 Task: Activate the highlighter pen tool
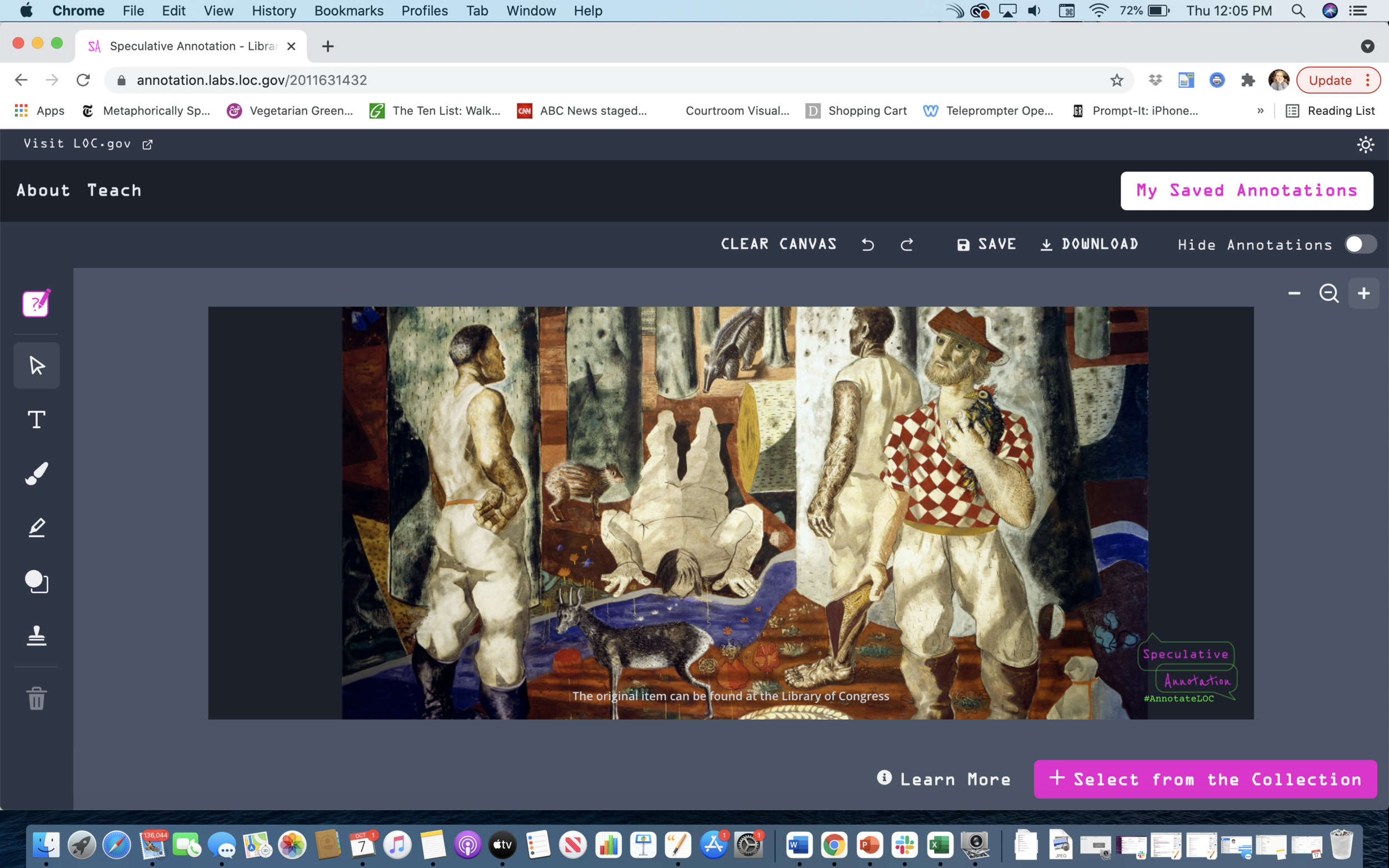[37, 528]
